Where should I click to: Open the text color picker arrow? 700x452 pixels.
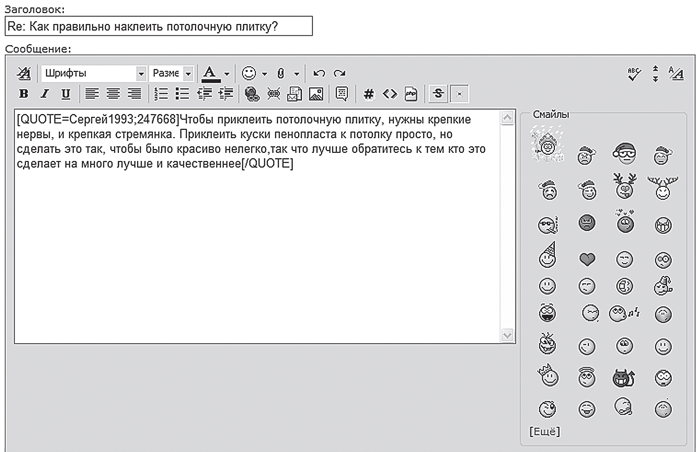click(227, 74)
